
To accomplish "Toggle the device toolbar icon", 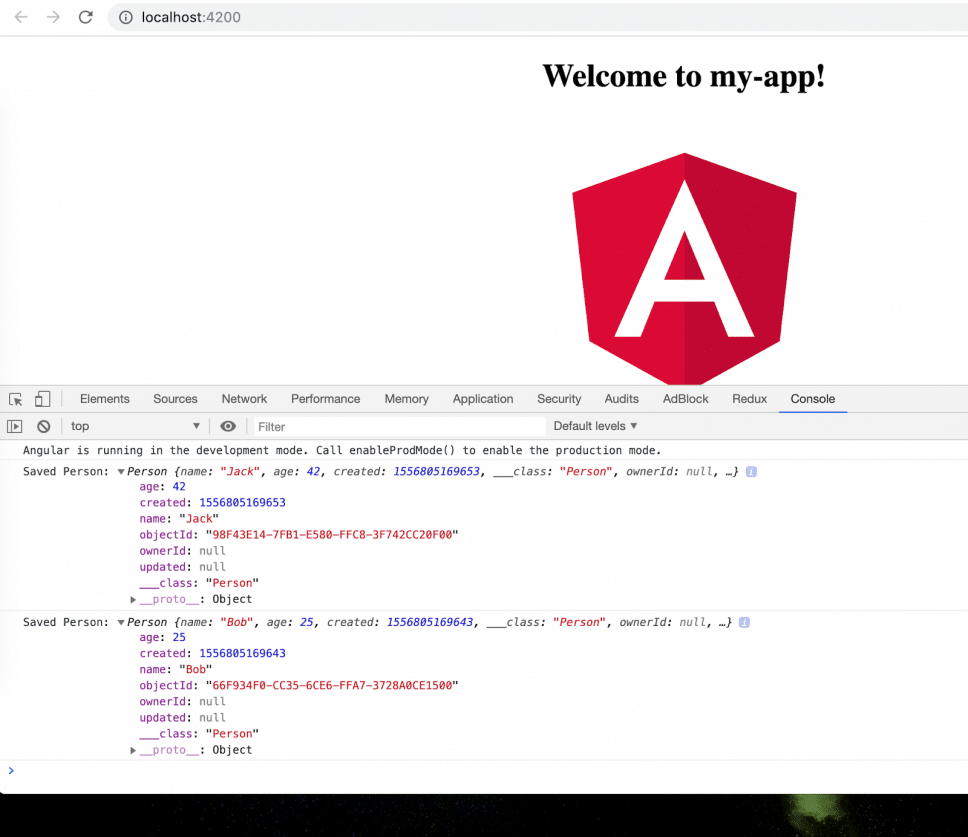I will pyautogui.click(x=43, y=399).
